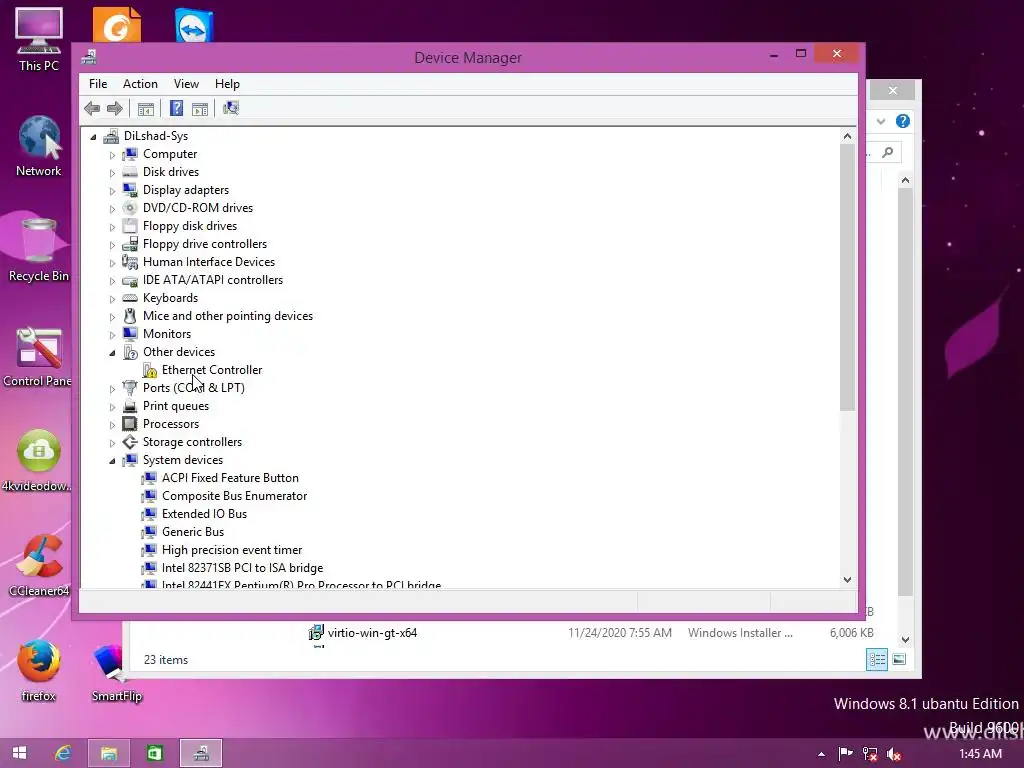Image resolution: width=1024 pixels, height=768 pixels.
Task: Click the green Store icon on taskbar
Action: pyautogui.click(x=155, y=753)
